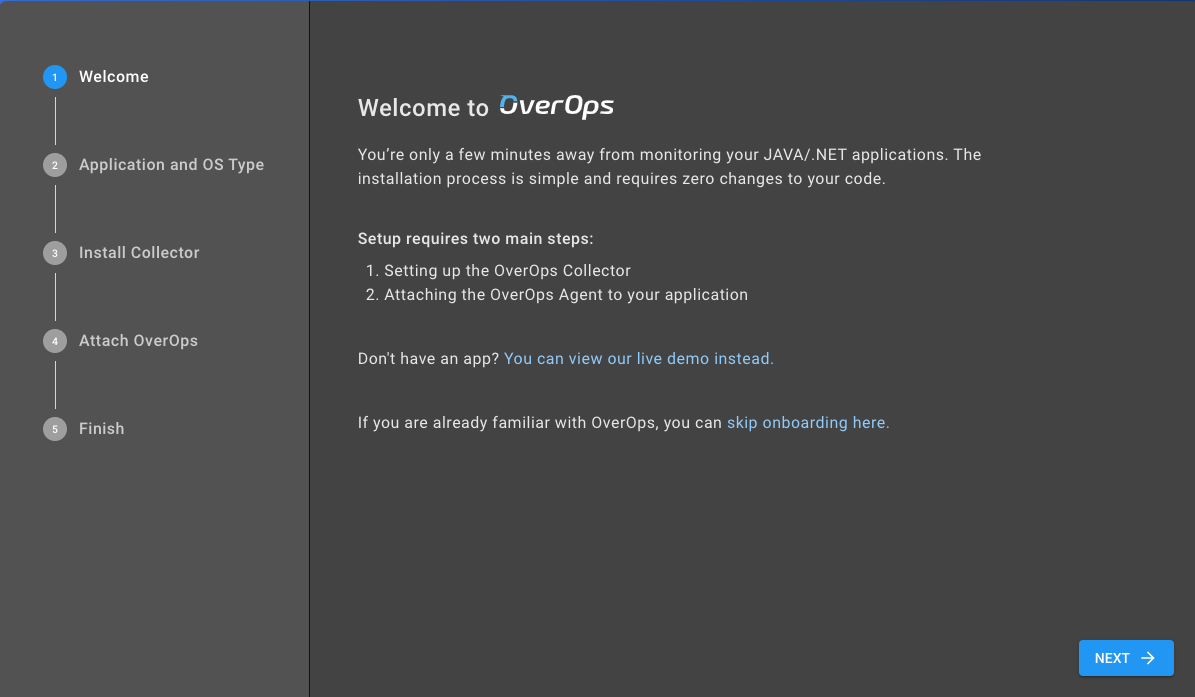The width and height of the screenshot is (1195, 697).
Task: Click the step 2 circle icon
Action: point(55,165)
